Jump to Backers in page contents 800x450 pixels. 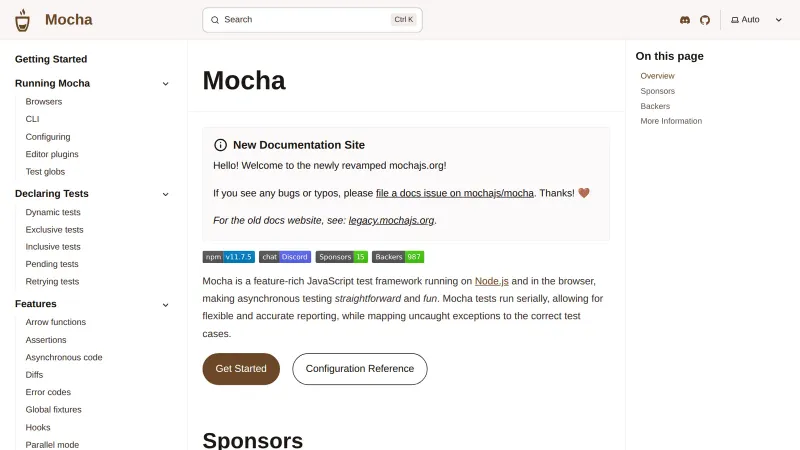point(655,106)
